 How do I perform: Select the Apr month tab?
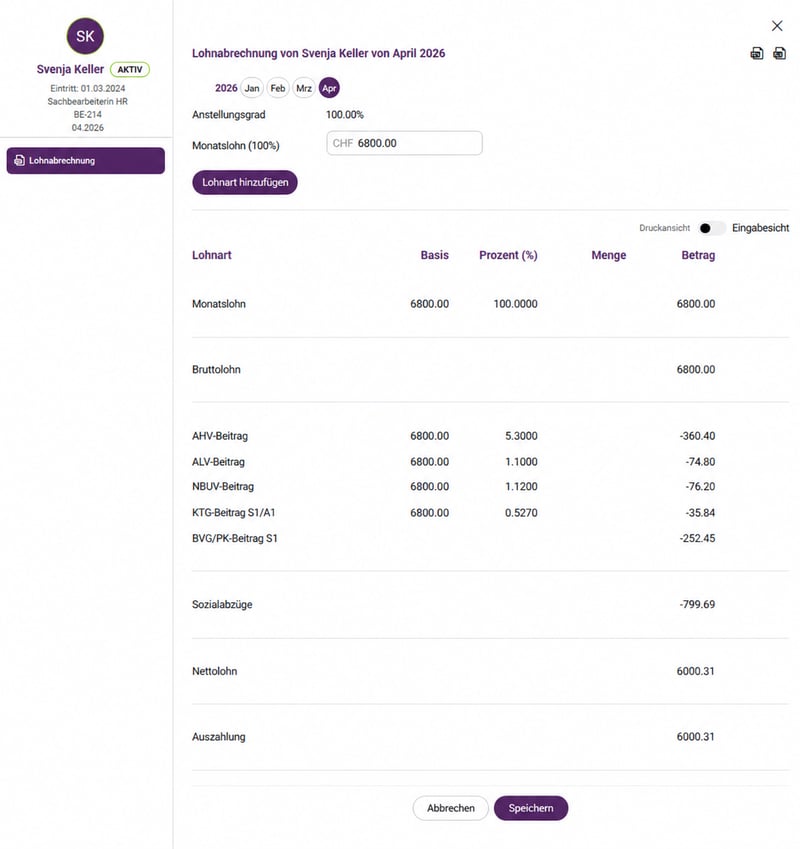329,88
